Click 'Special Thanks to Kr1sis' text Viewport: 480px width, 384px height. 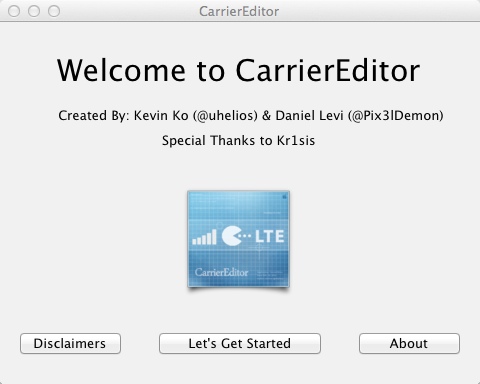coord(238,140)
